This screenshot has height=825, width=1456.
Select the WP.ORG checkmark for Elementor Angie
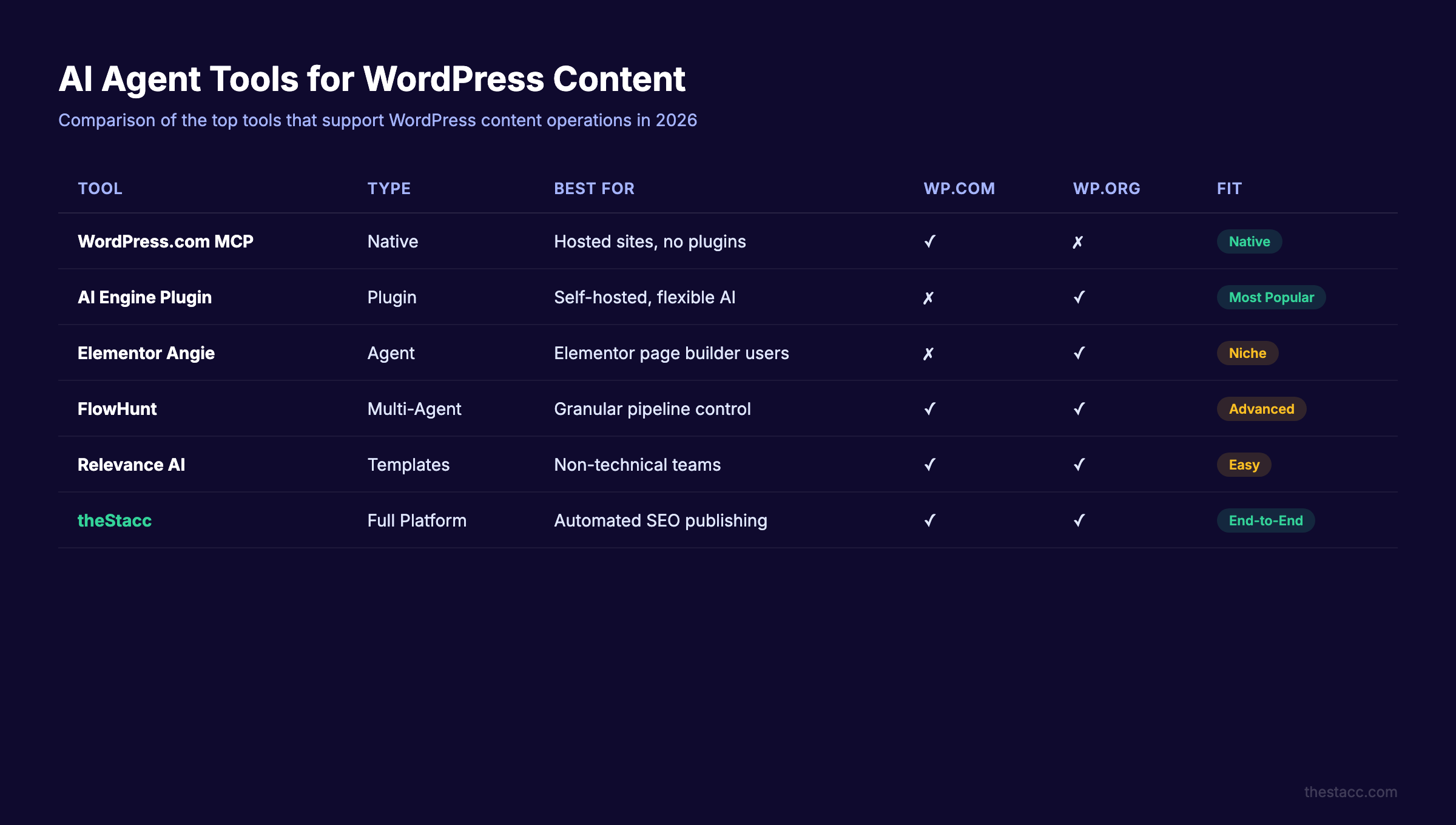[1079, 353]
